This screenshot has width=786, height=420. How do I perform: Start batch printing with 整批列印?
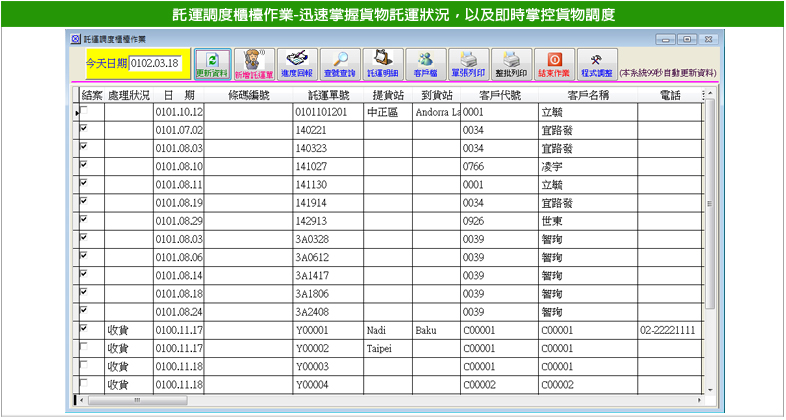click(x=511, y=65)
